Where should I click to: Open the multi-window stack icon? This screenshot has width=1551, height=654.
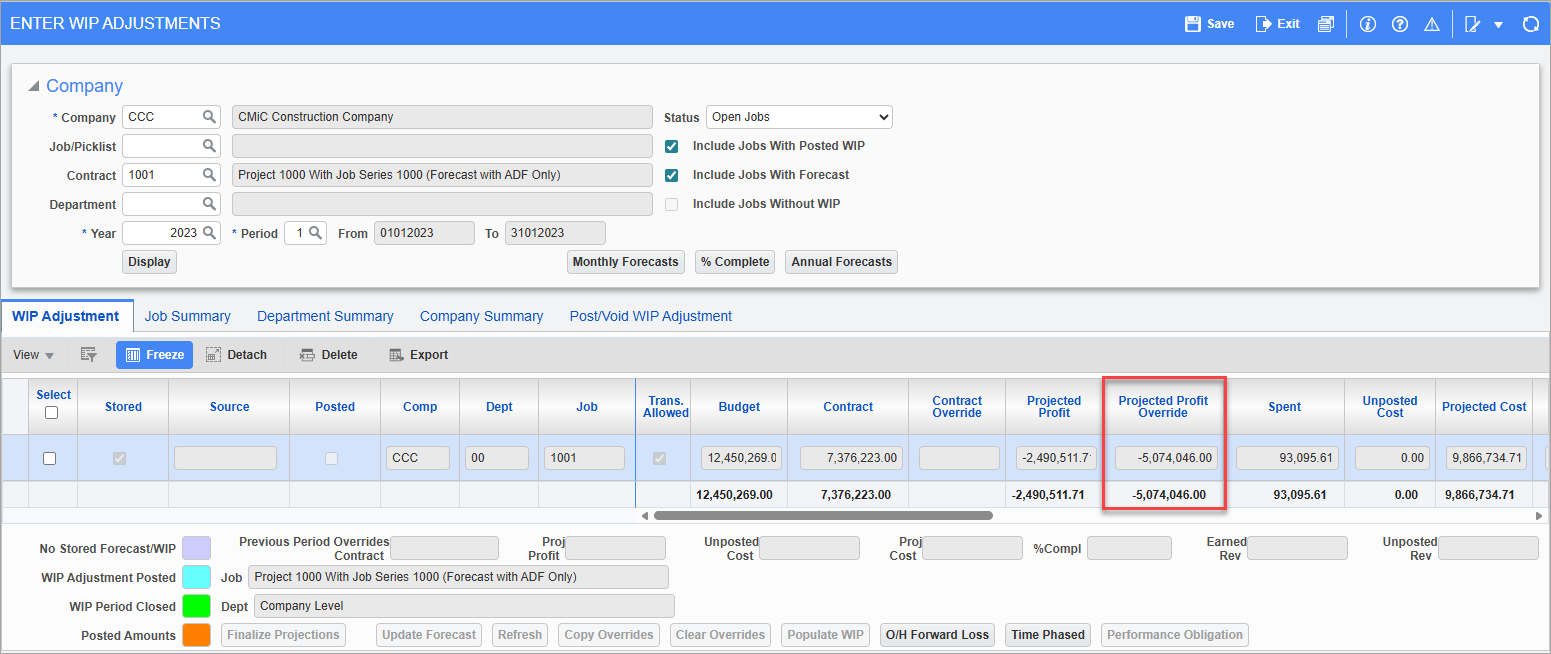(1325, 23)
